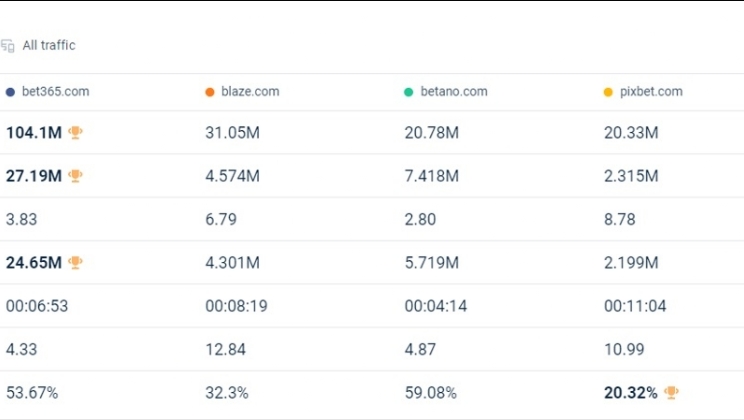Open the blaze.com domain link
This screenshot has width=744, height=420.
tap(252, 92)
